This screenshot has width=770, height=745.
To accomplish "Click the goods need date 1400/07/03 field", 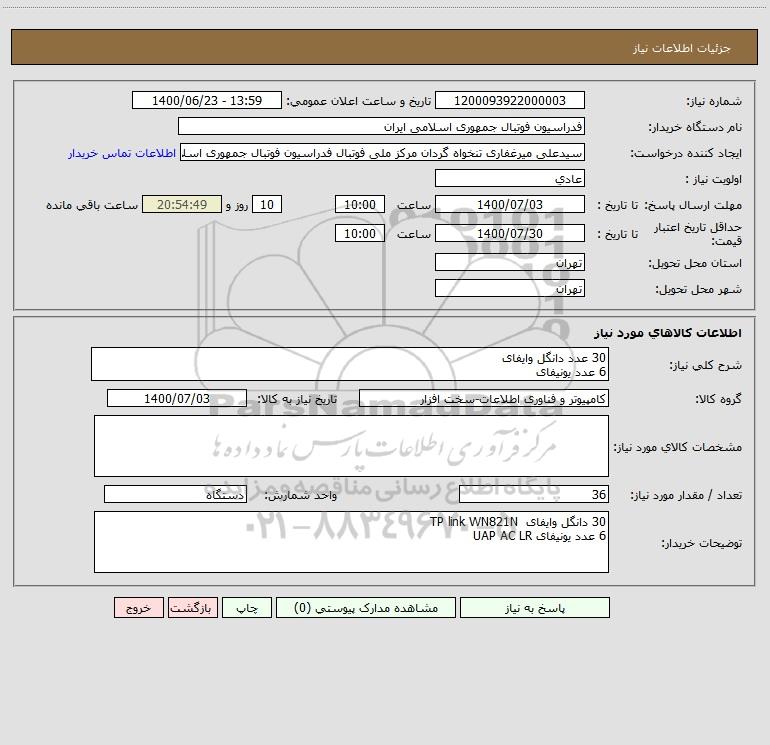I will (177, 398).
